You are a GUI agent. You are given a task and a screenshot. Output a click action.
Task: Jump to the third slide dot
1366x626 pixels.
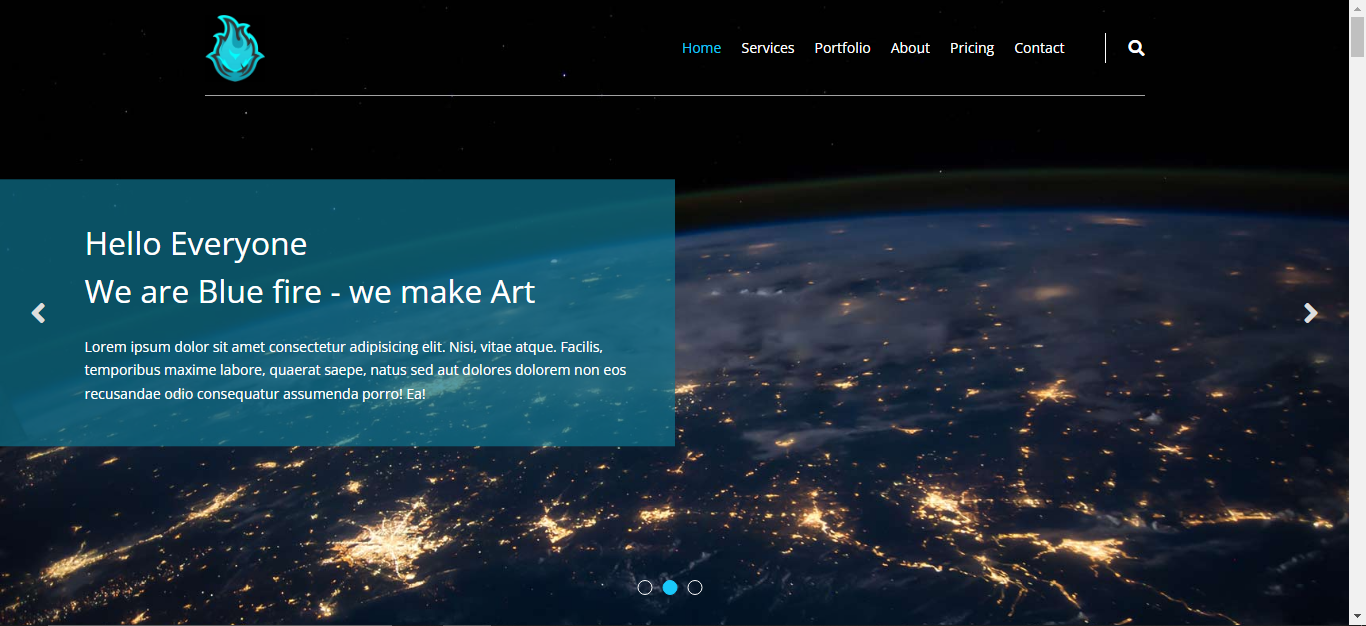point(695,587)
